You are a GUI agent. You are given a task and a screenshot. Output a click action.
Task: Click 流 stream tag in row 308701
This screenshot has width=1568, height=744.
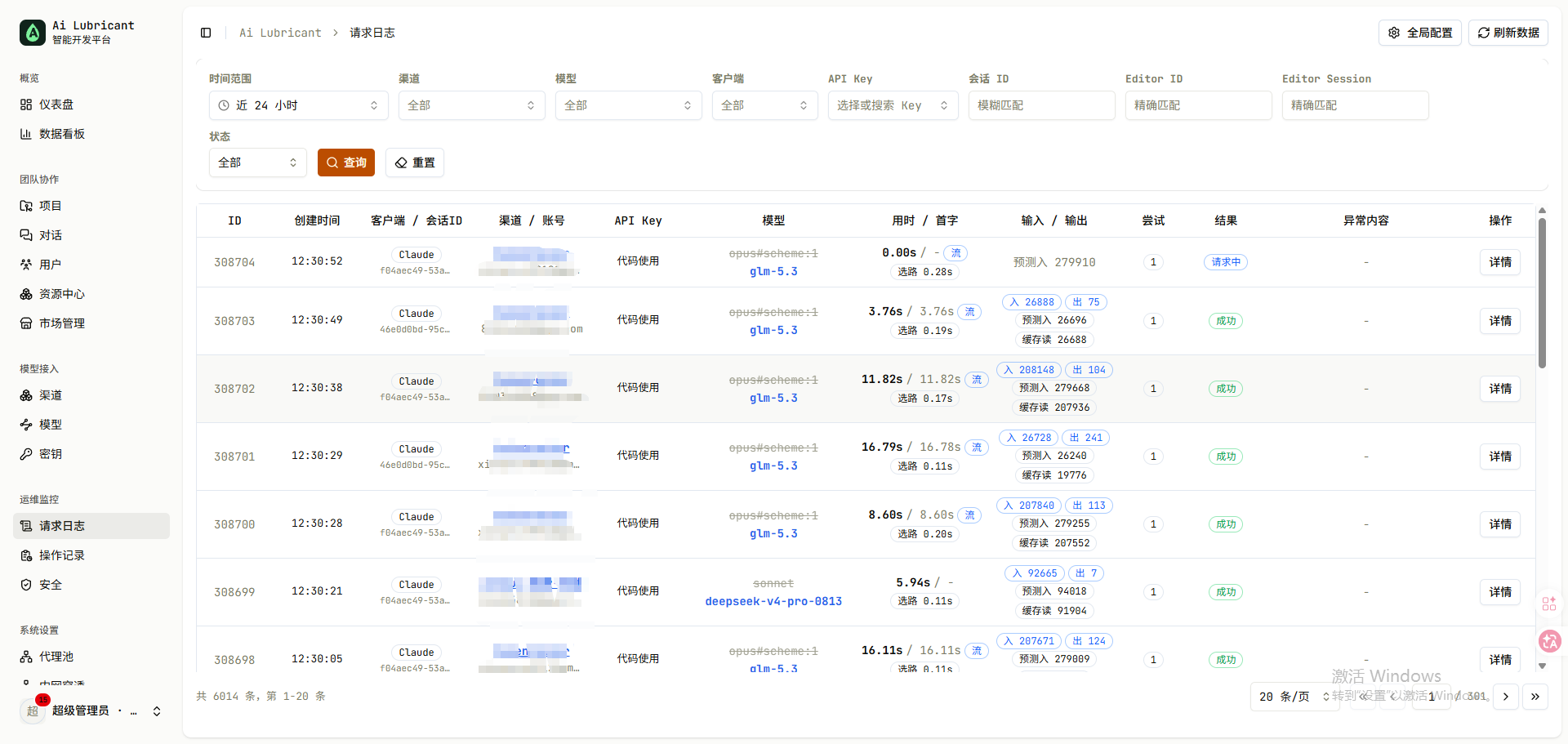tap(977, 448)
